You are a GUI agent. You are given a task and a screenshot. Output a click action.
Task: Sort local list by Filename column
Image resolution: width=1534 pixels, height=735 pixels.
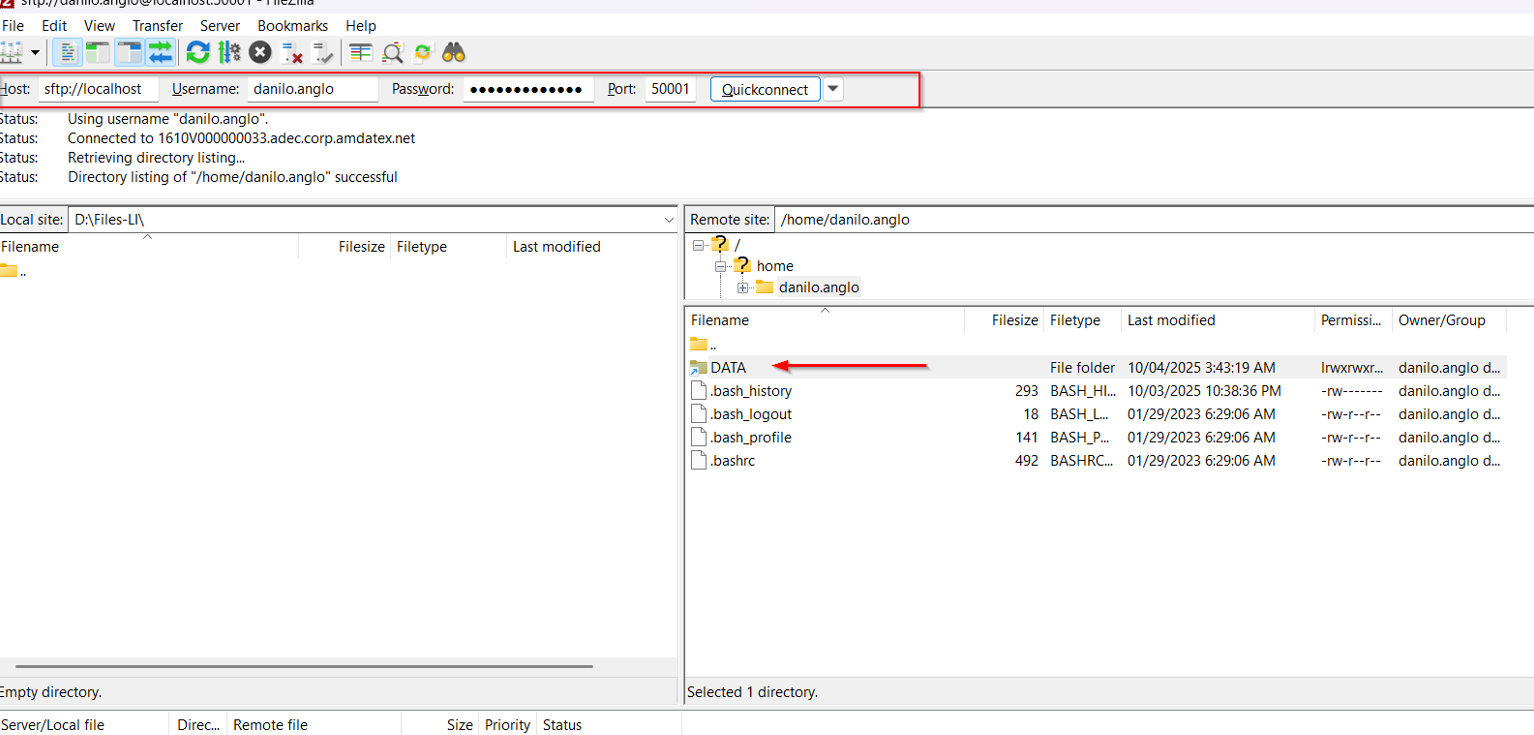coord(148,246)
